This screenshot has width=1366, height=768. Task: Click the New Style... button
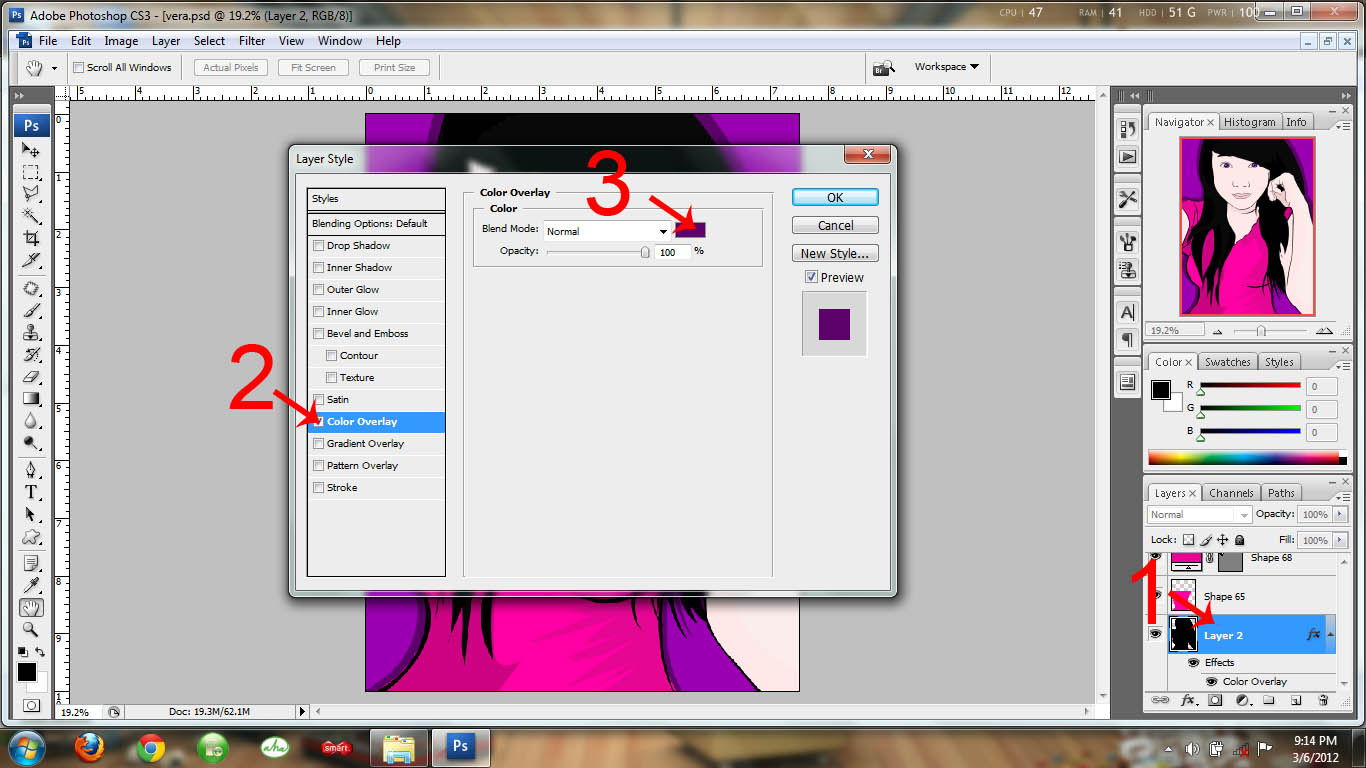pos(835,253)
